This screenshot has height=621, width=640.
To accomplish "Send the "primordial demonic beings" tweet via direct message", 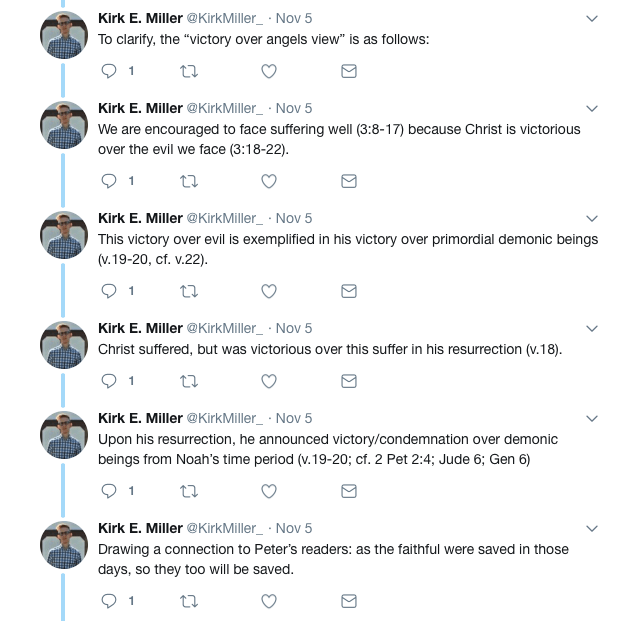I will 349,291.
